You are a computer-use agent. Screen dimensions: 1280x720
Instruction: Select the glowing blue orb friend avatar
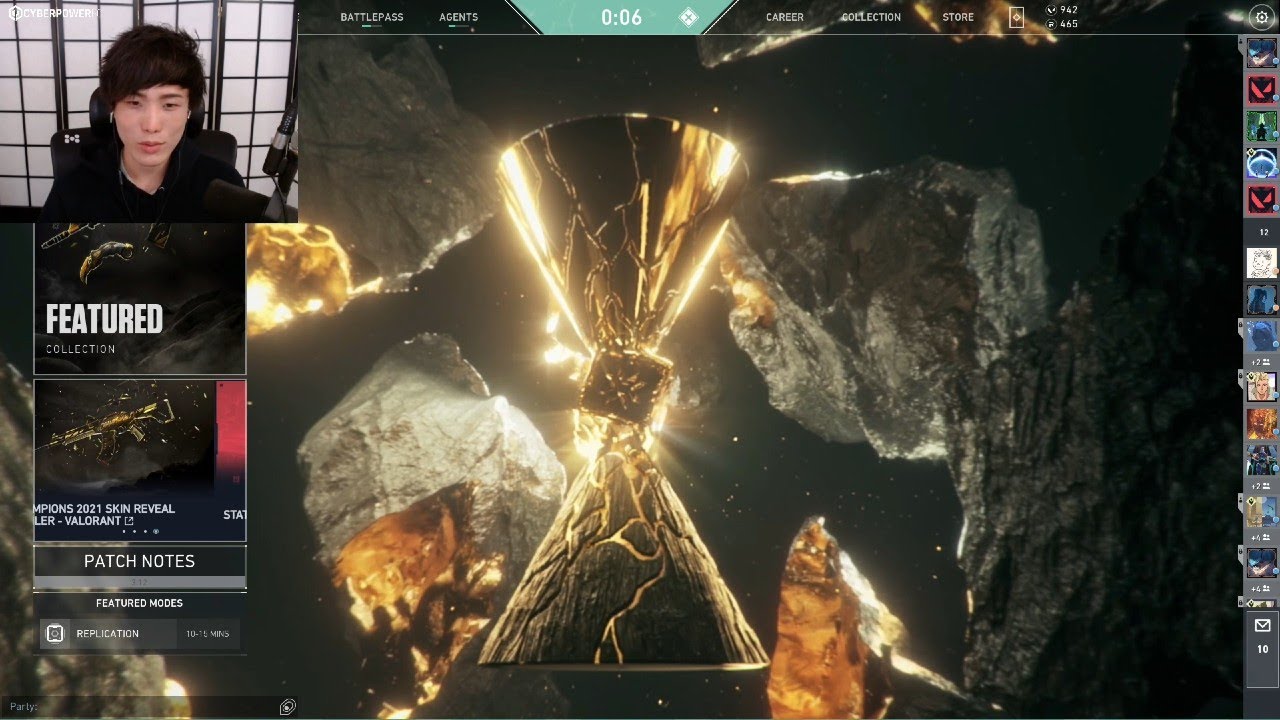click(1262, 162)
